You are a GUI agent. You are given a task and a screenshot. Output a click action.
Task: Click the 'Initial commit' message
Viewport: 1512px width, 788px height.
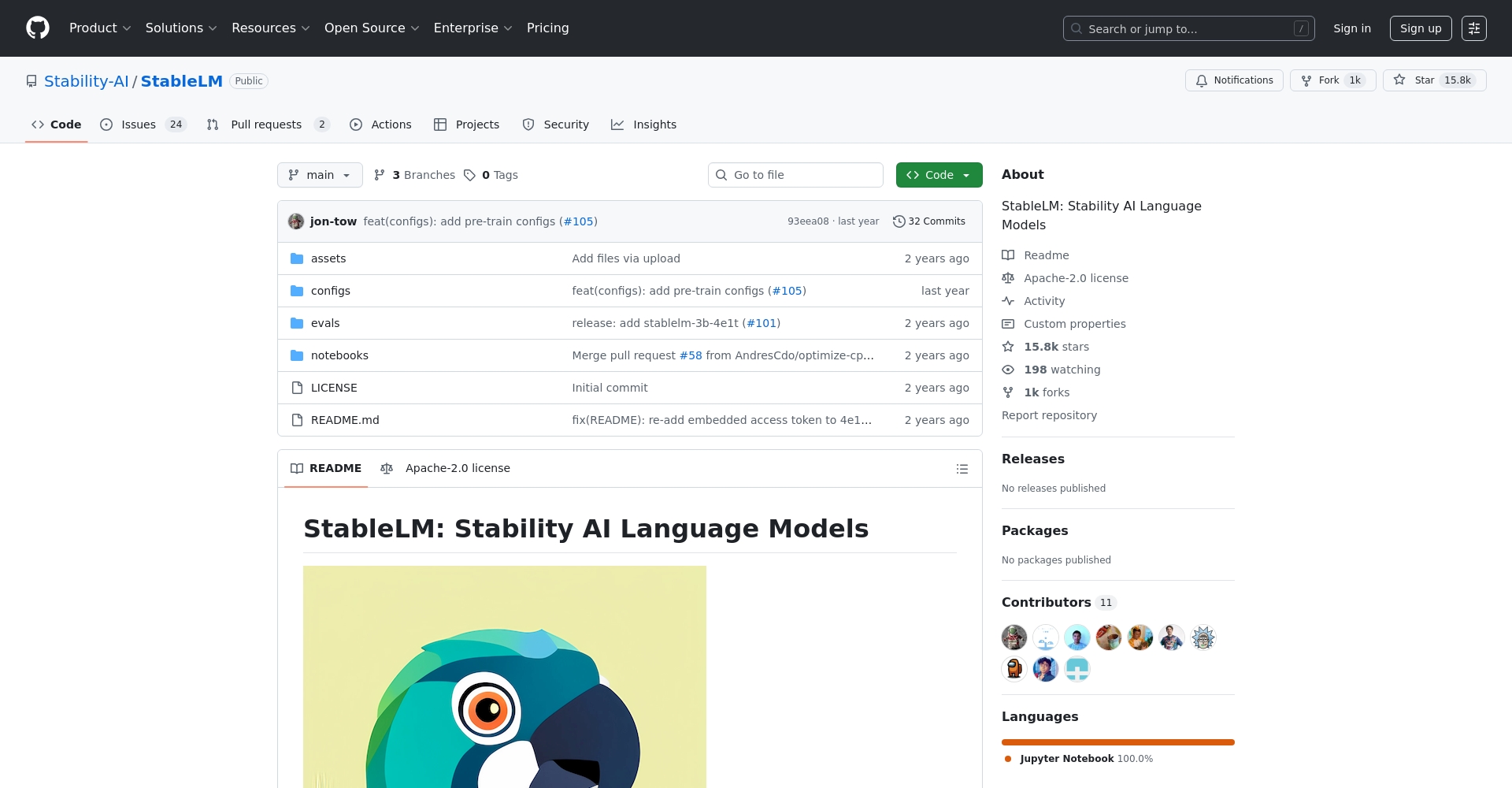click(x=610, y=388)
